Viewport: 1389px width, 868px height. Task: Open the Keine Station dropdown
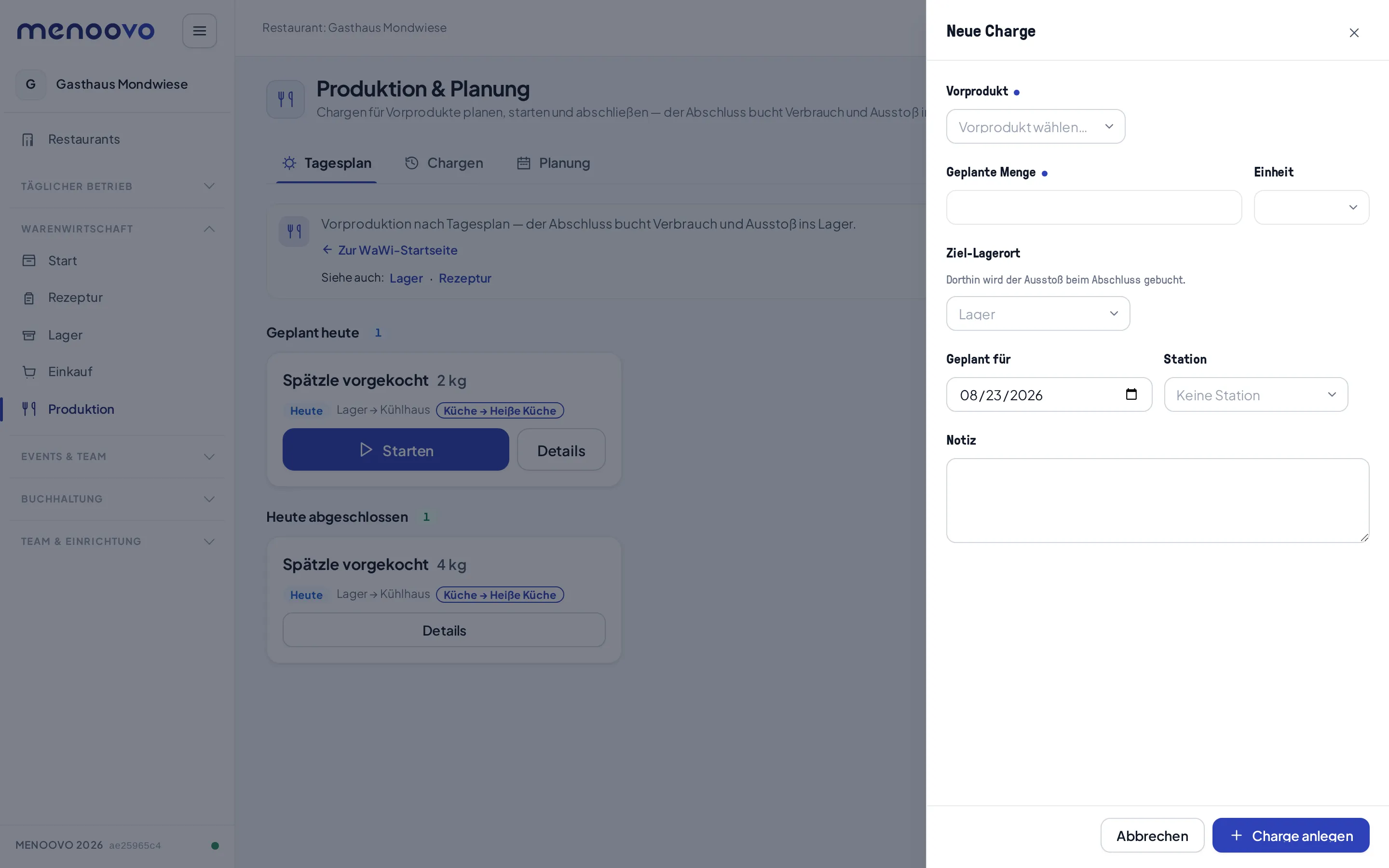1256,394
